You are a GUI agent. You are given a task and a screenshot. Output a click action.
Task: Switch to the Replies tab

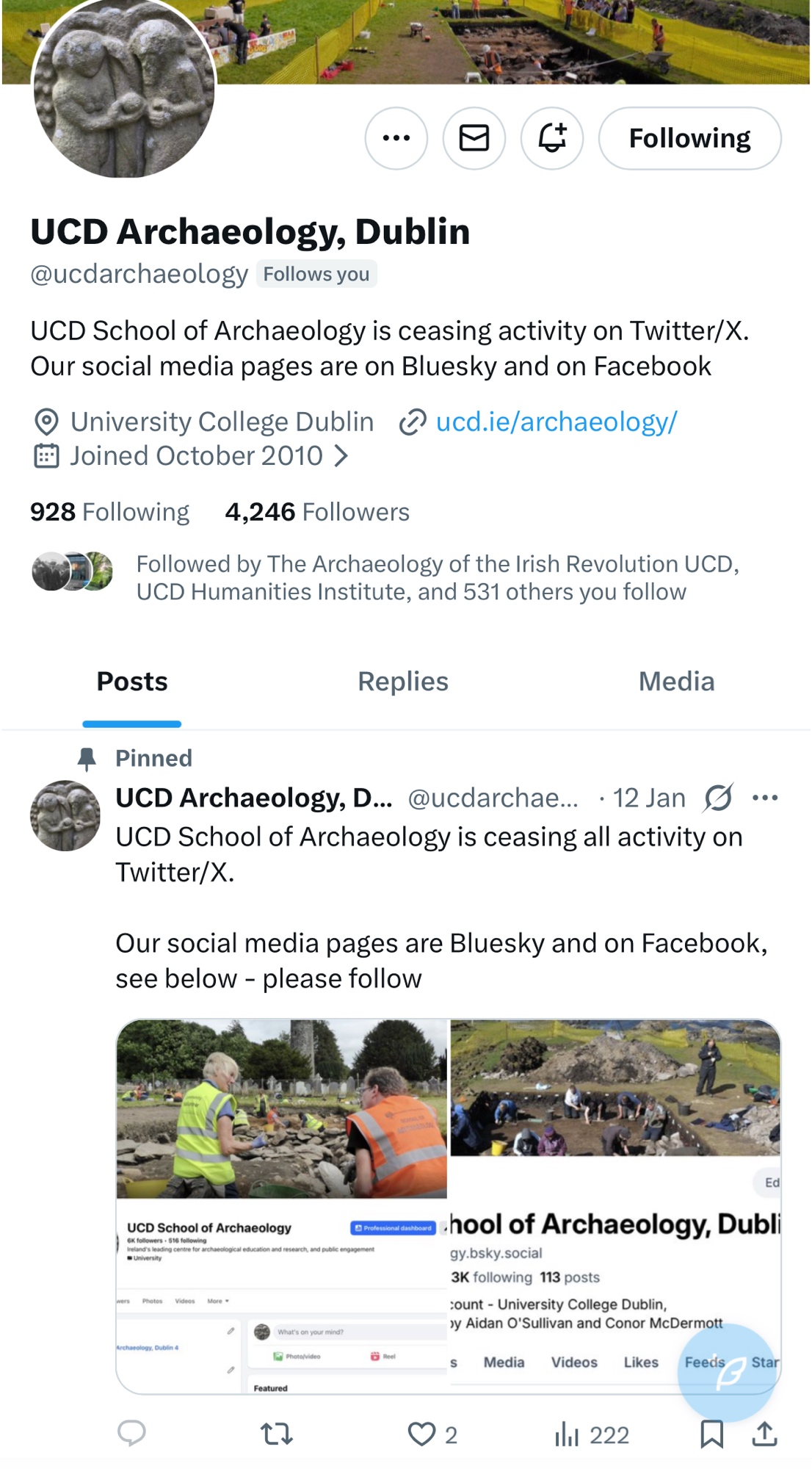[x=403, y=682]
